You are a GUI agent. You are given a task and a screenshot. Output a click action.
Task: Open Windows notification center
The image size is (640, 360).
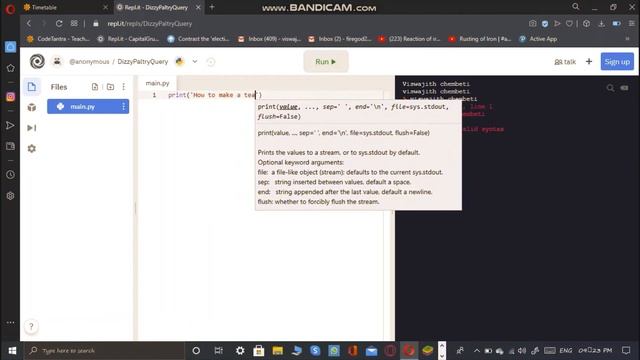pyautogui.click(x=626, y=351)
